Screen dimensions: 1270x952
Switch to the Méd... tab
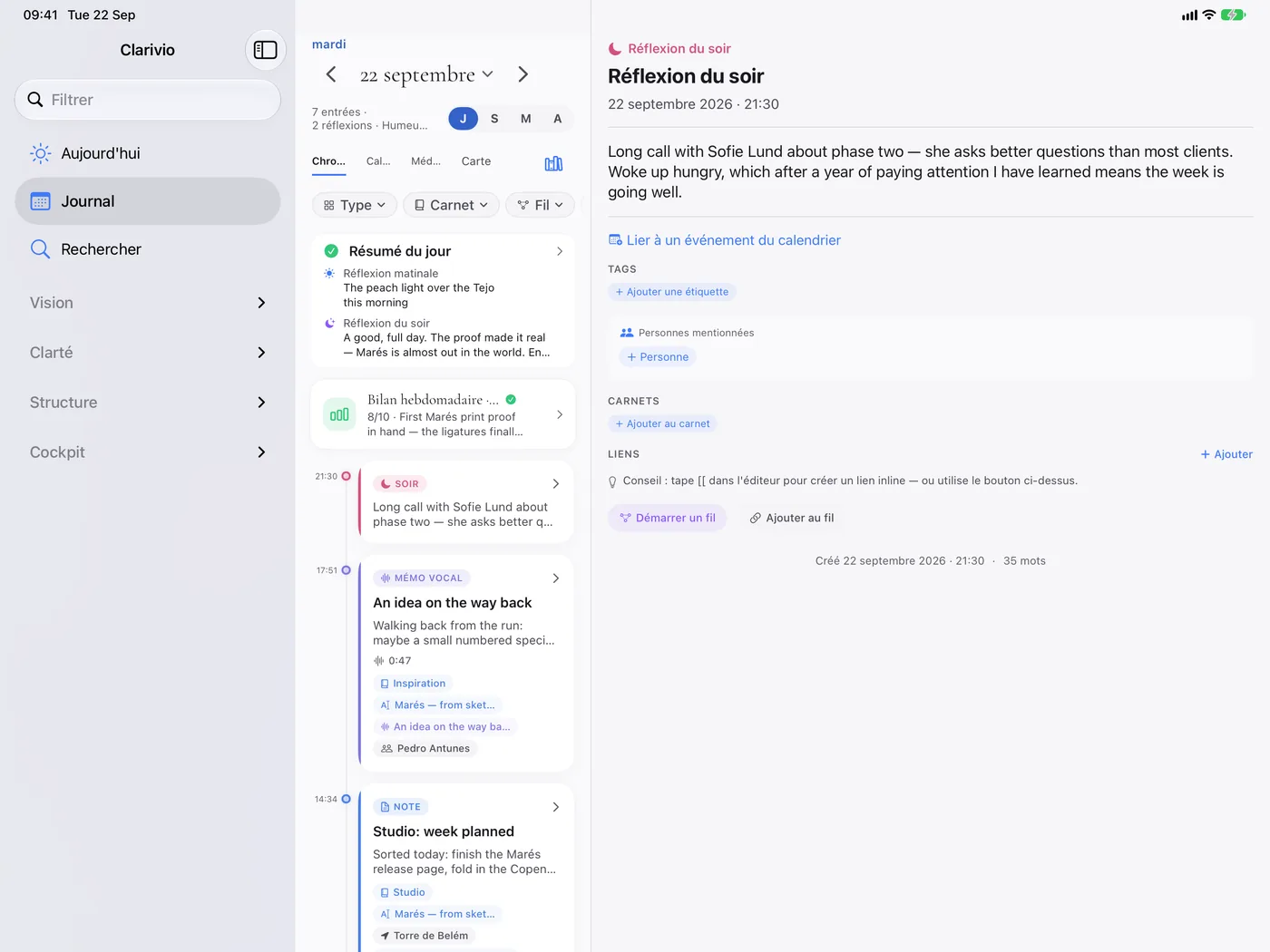(425, 161)
